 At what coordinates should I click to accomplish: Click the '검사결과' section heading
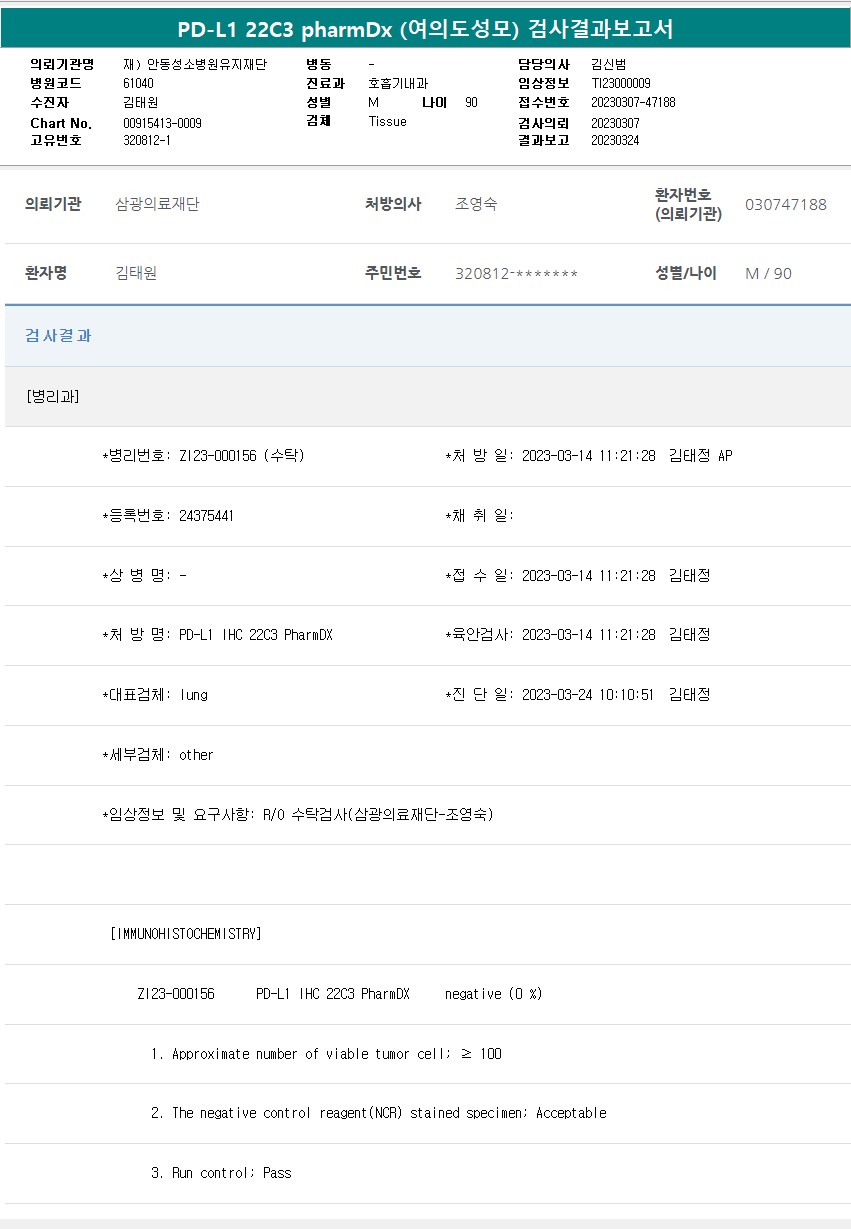[58, 336]
